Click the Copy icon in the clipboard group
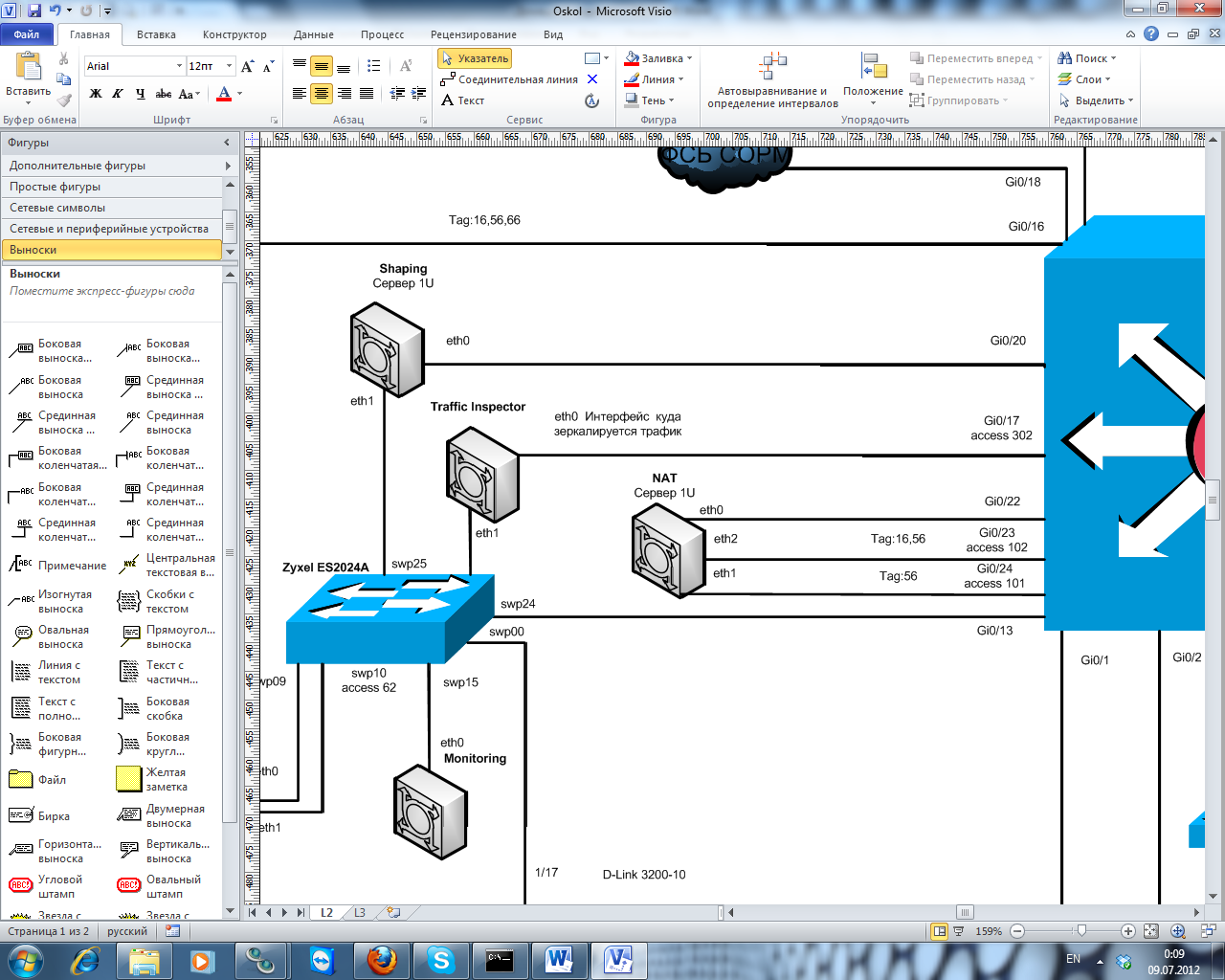 [64, 79]
